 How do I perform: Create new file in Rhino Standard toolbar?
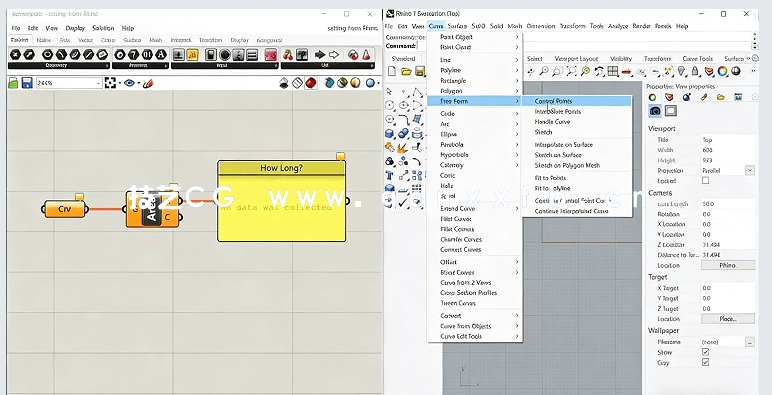pyautogui.click(x=392, y=72)
